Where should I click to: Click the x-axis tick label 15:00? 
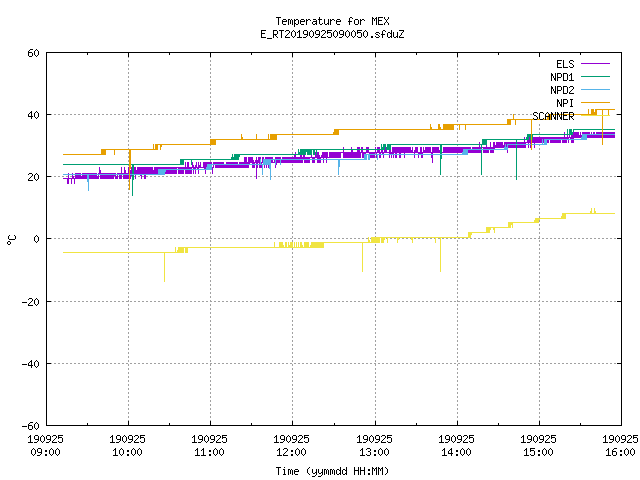(538, 452)
